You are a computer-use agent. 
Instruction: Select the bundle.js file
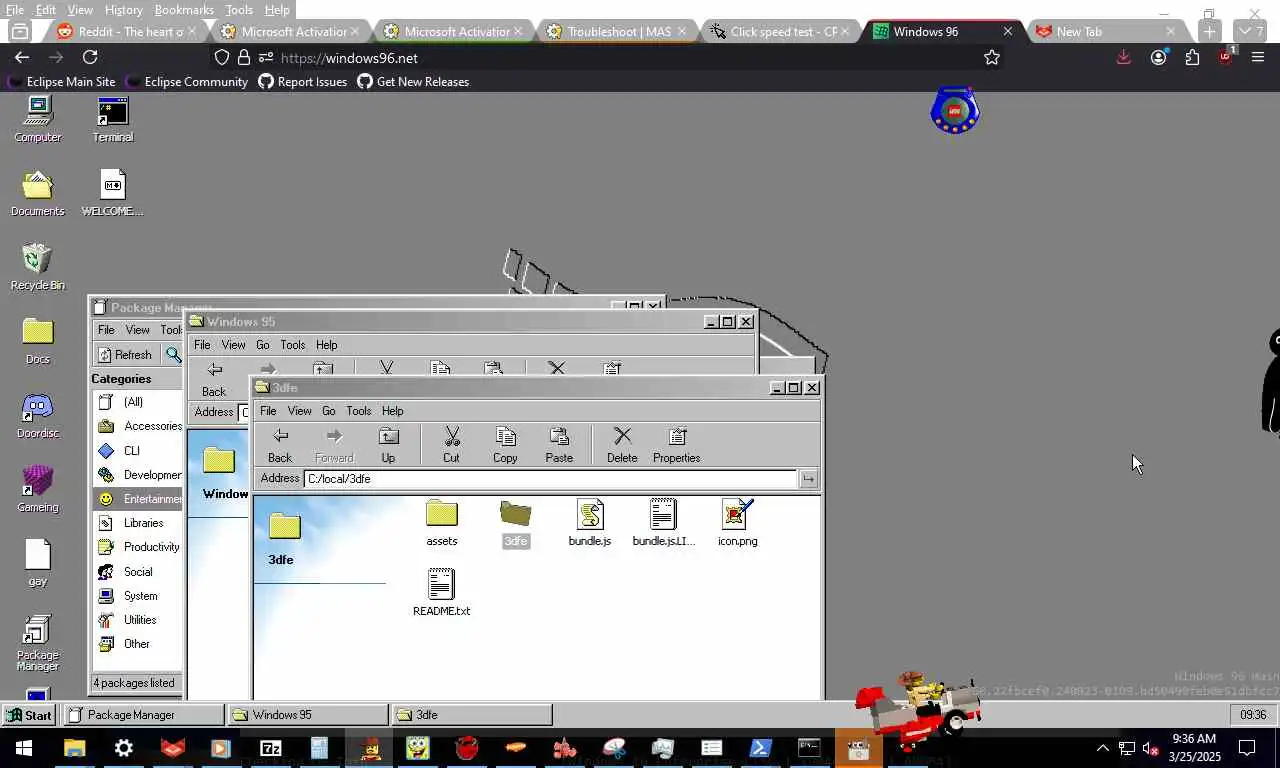click(x=589, y=523)
